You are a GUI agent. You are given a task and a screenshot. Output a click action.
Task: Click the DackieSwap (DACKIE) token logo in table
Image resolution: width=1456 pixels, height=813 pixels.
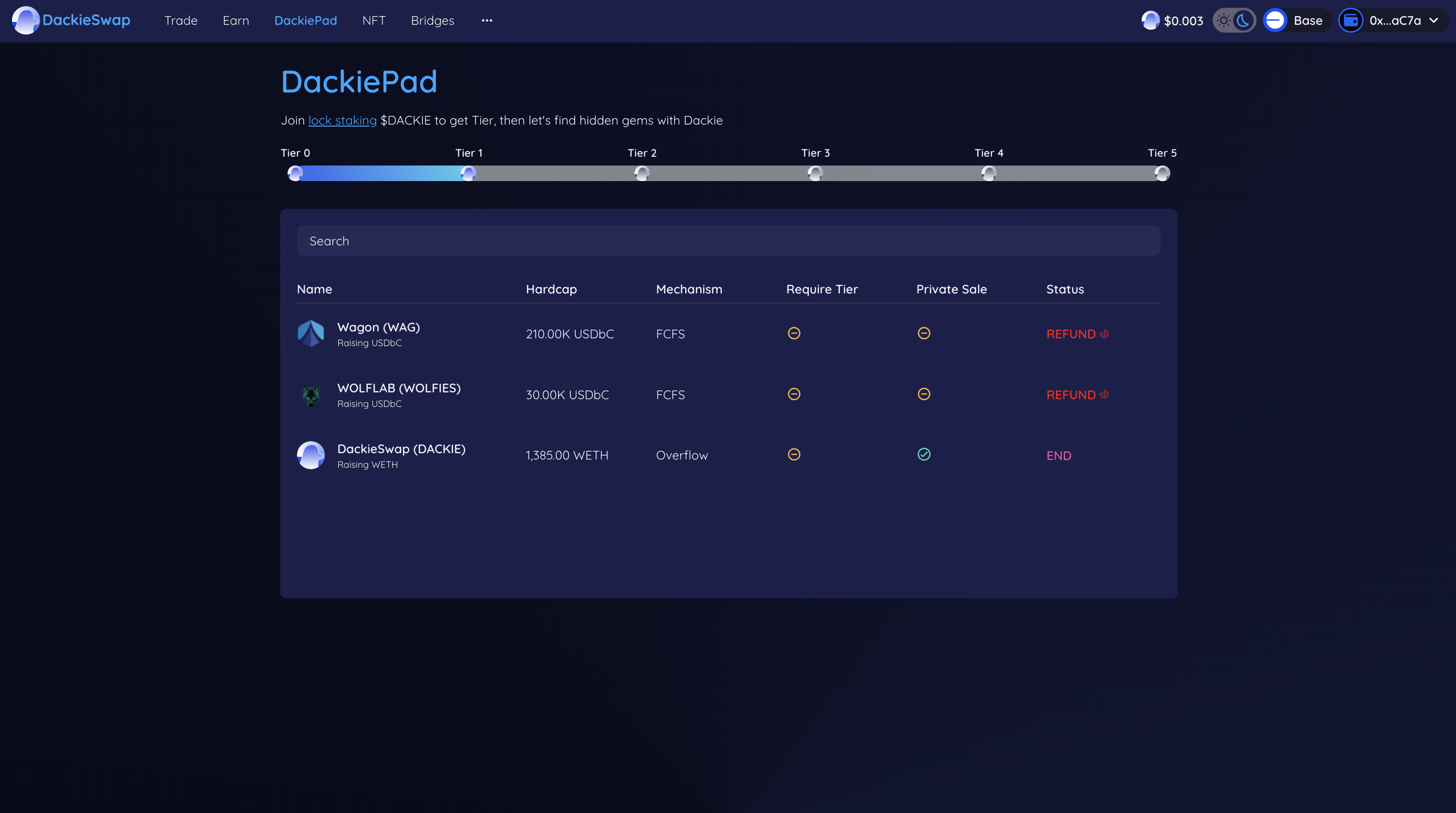tap(311, 455)
